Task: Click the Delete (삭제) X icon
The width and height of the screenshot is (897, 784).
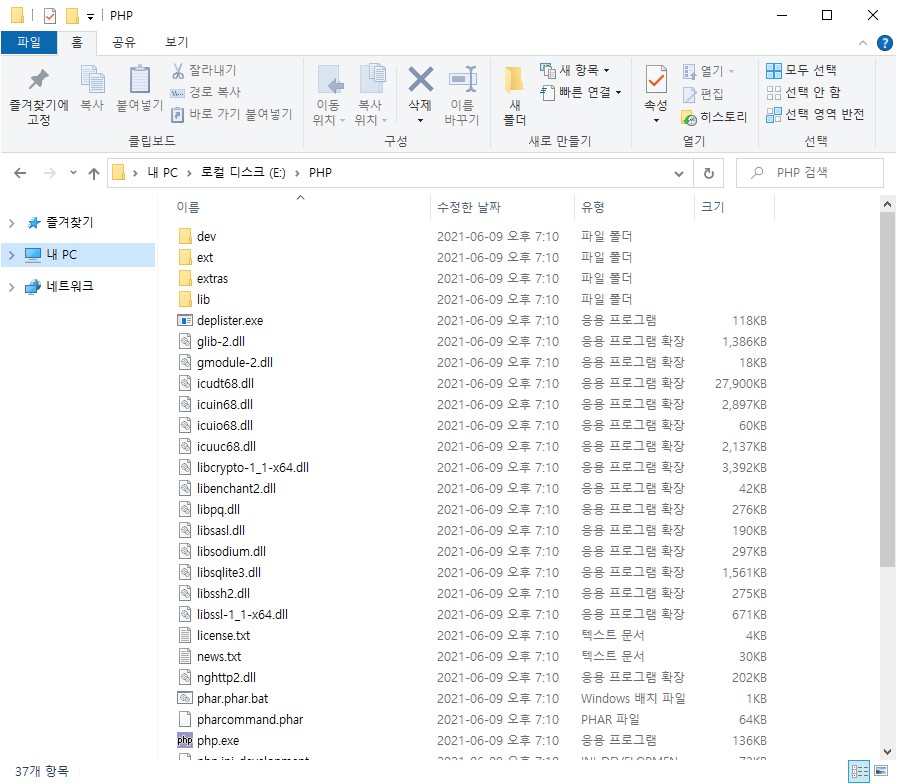Action: (x=420, y=80)
